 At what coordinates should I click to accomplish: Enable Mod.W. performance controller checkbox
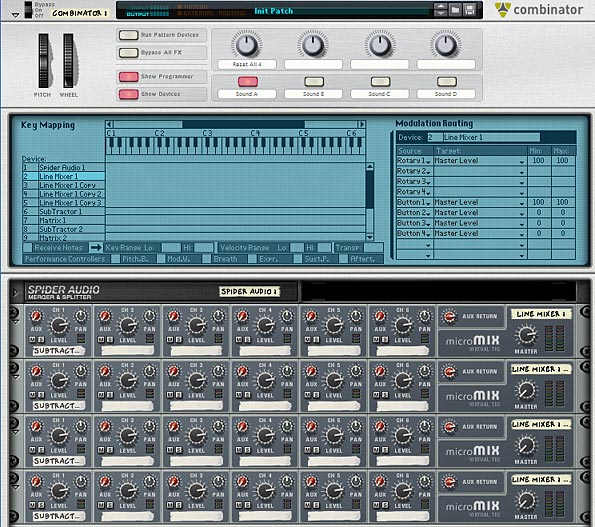[x=161, y=259]
